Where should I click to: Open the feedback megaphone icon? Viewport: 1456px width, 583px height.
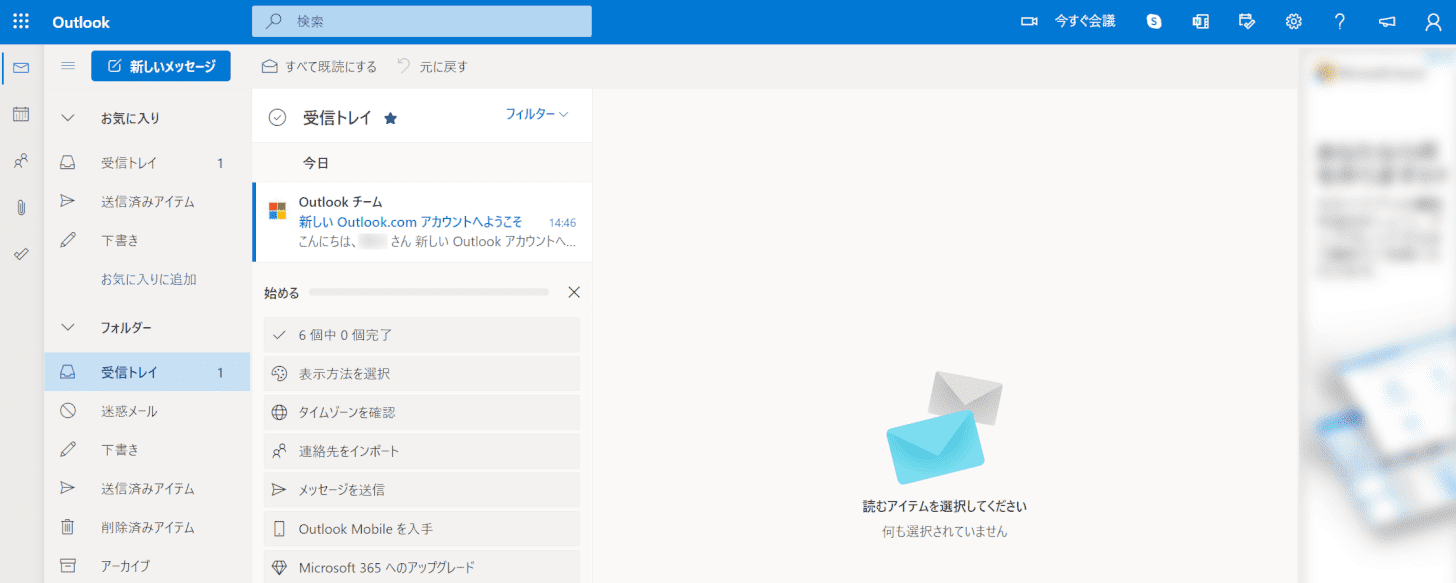(1387, 21)
